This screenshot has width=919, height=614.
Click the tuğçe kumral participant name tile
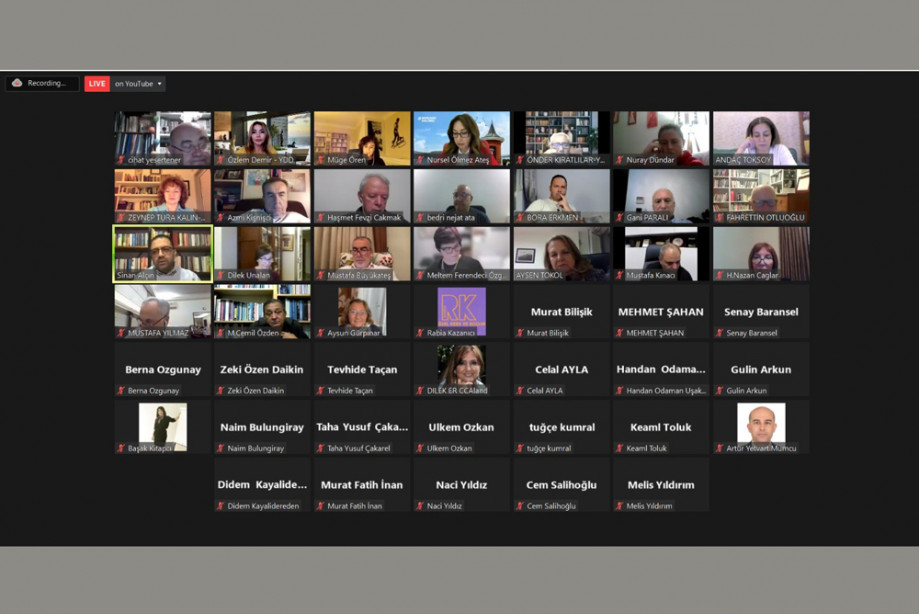pos(561,427)
